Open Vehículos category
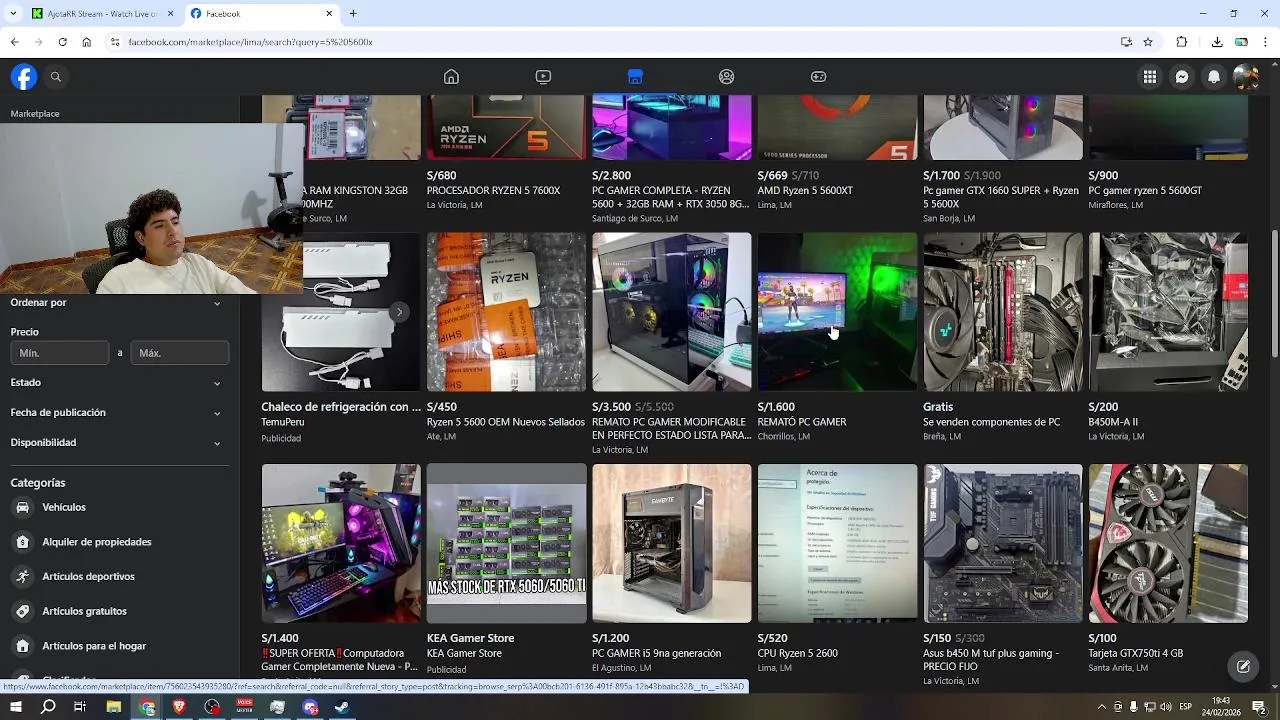 click(120, 507)
